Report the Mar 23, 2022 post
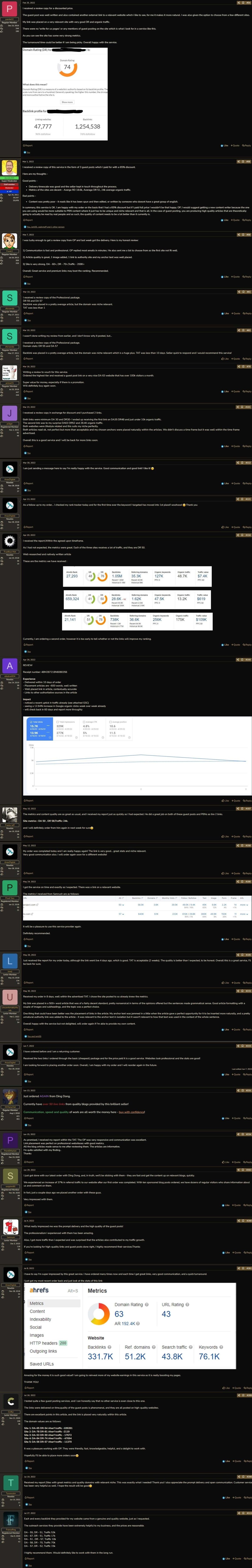This screenshot has height=1568, width=252. [28, 446]
